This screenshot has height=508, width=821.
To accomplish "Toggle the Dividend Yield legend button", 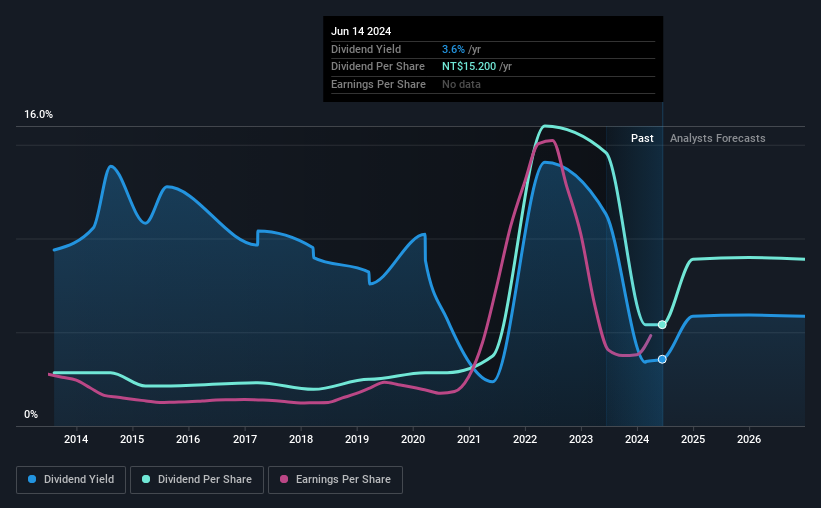I will 71,480.
